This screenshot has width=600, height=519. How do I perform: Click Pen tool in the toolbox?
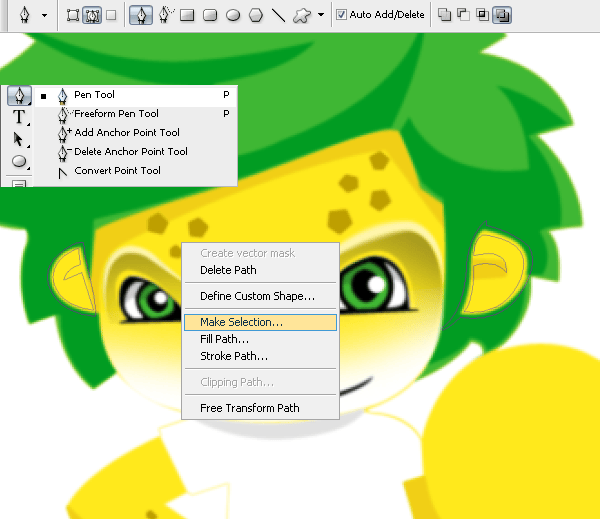coord(19,95)
